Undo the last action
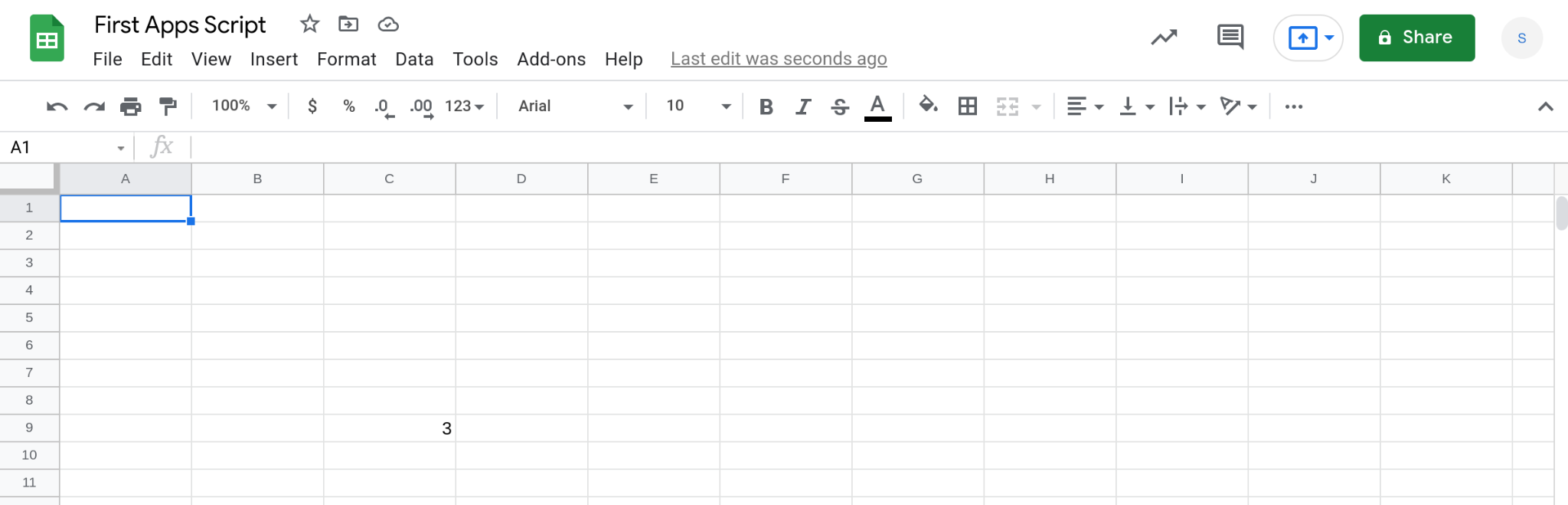 coord(57,107)
